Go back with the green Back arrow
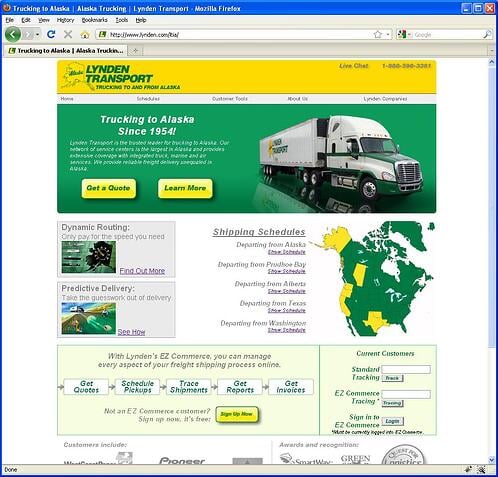This screenshot has height=477, width=498. tap(13, 34)
